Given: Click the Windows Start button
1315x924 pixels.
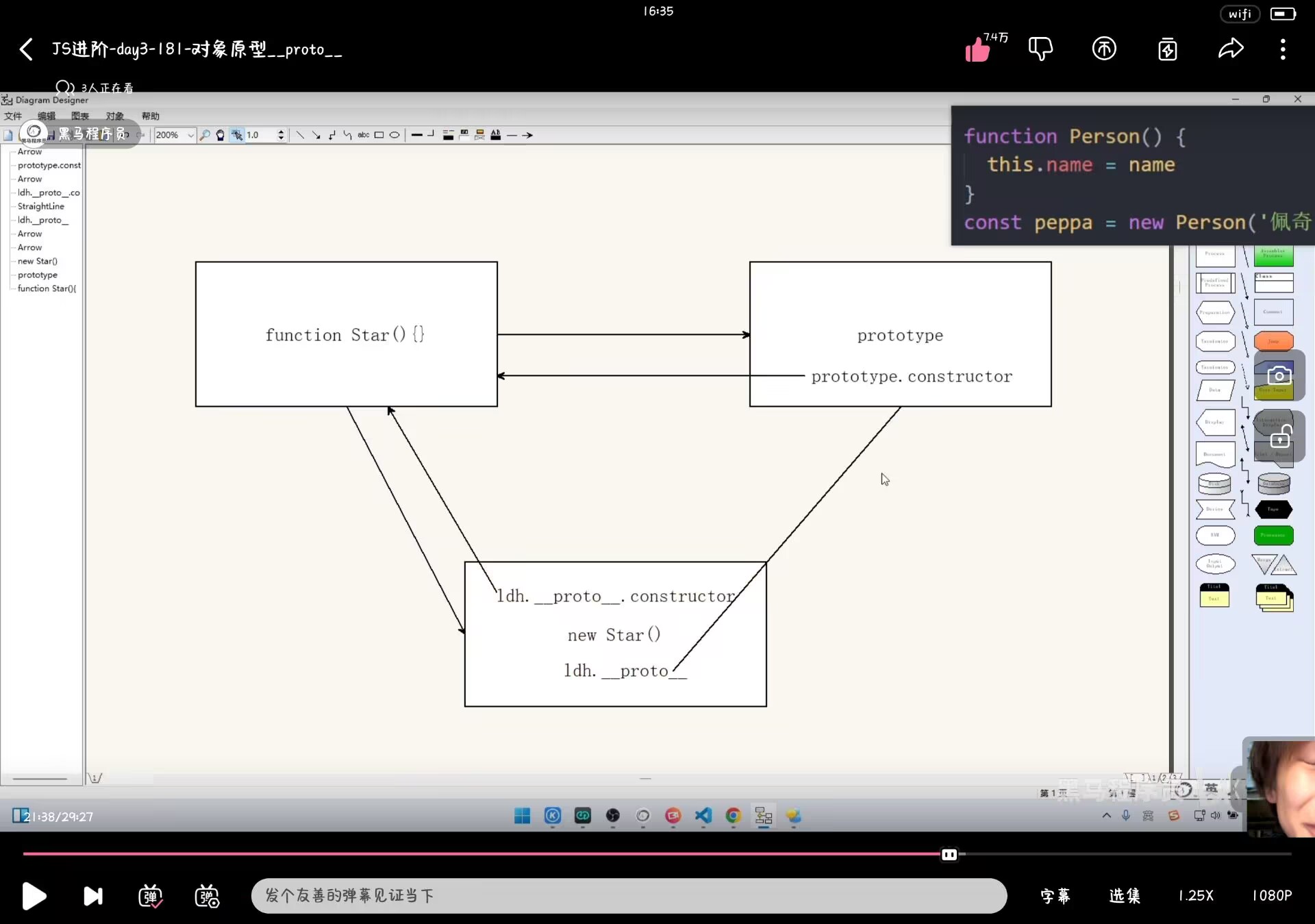Looking at the screenshot, I should pyautogui.click(x=522, y=815).
